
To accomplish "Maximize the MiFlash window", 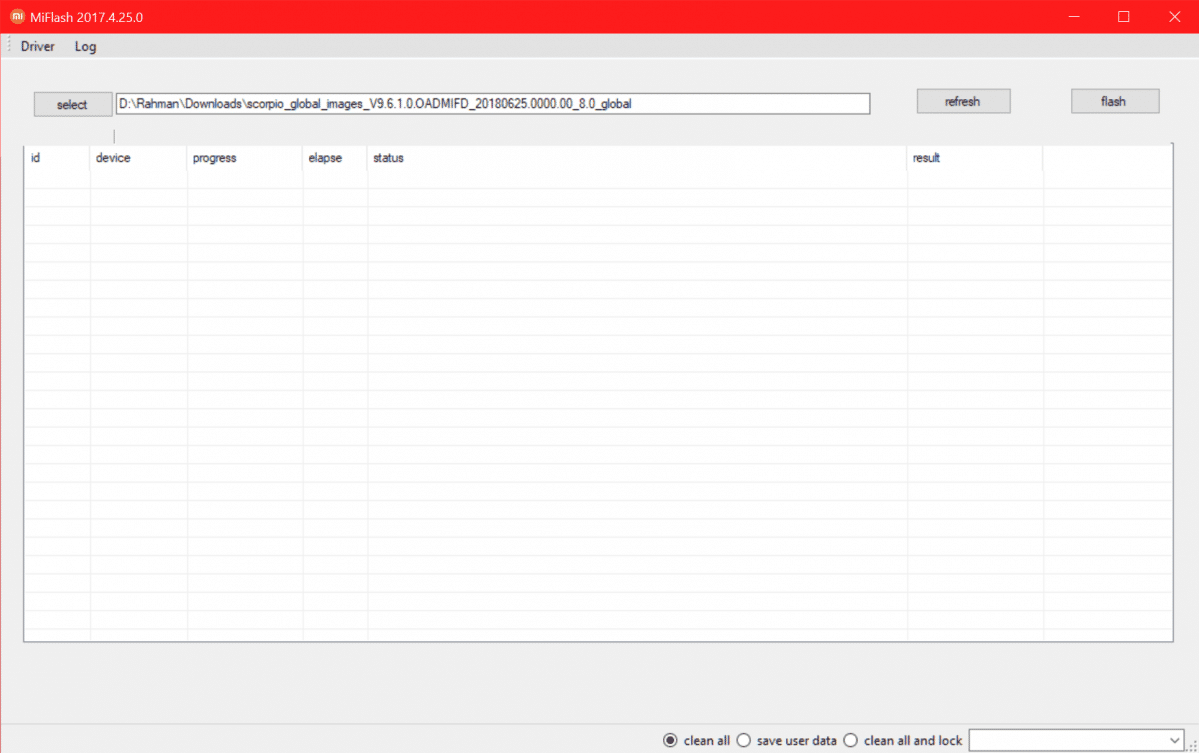I will click(x=1123, y=16).
